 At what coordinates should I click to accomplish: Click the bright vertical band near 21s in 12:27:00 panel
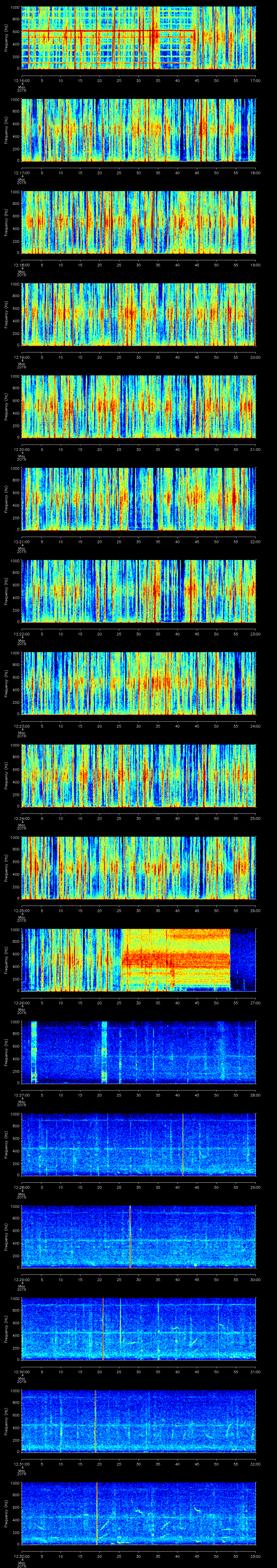[x=104, y=1052]
